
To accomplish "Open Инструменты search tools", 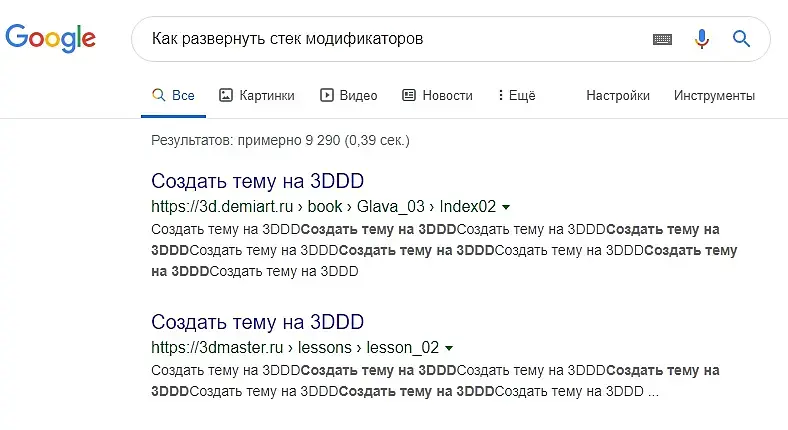I will (x=714, y=95).
